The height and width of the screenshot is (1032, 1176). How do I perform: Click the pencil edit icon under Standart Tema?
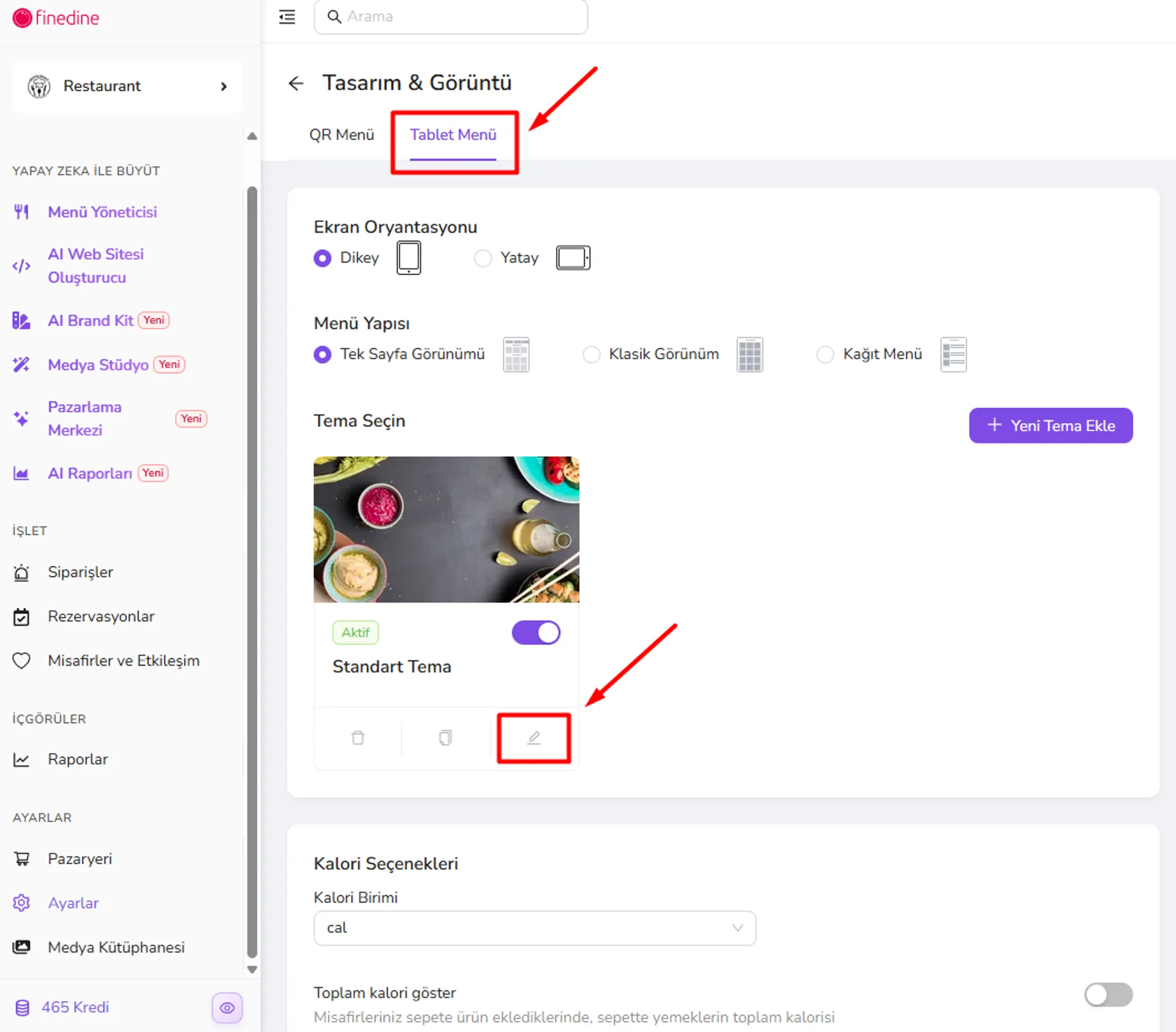534,737
